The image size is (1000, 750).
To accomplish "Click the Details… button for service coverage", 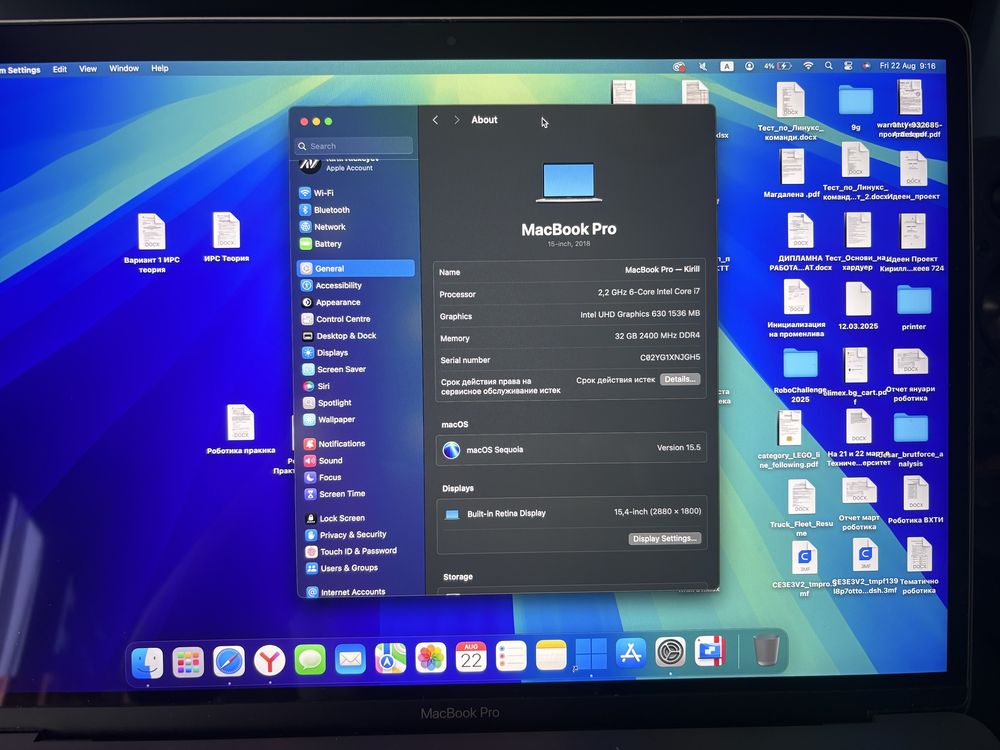I will [680, 379].
